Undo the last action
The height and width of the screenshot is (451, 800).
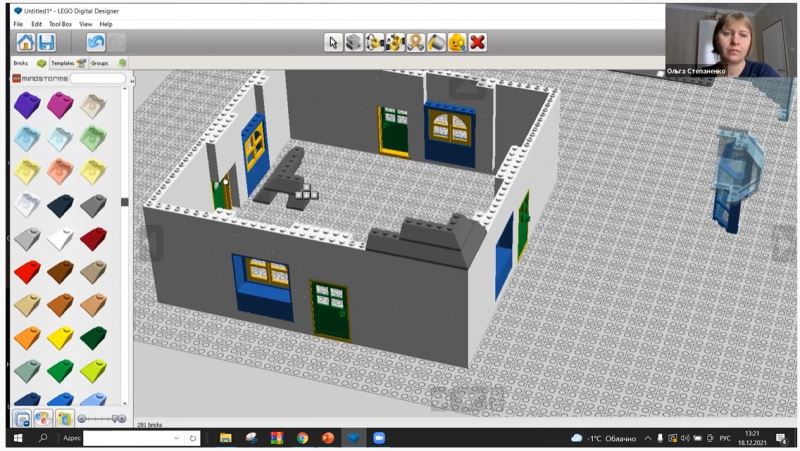(x=96, y=42)
